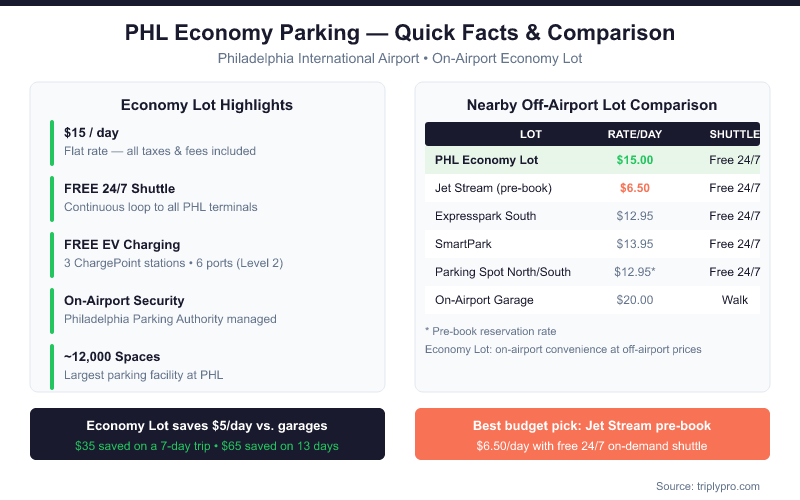The height and width of the screenshot is (500, 800).
Task: Click the $6.50 Jet Stream rate
Action: (635, 188)
